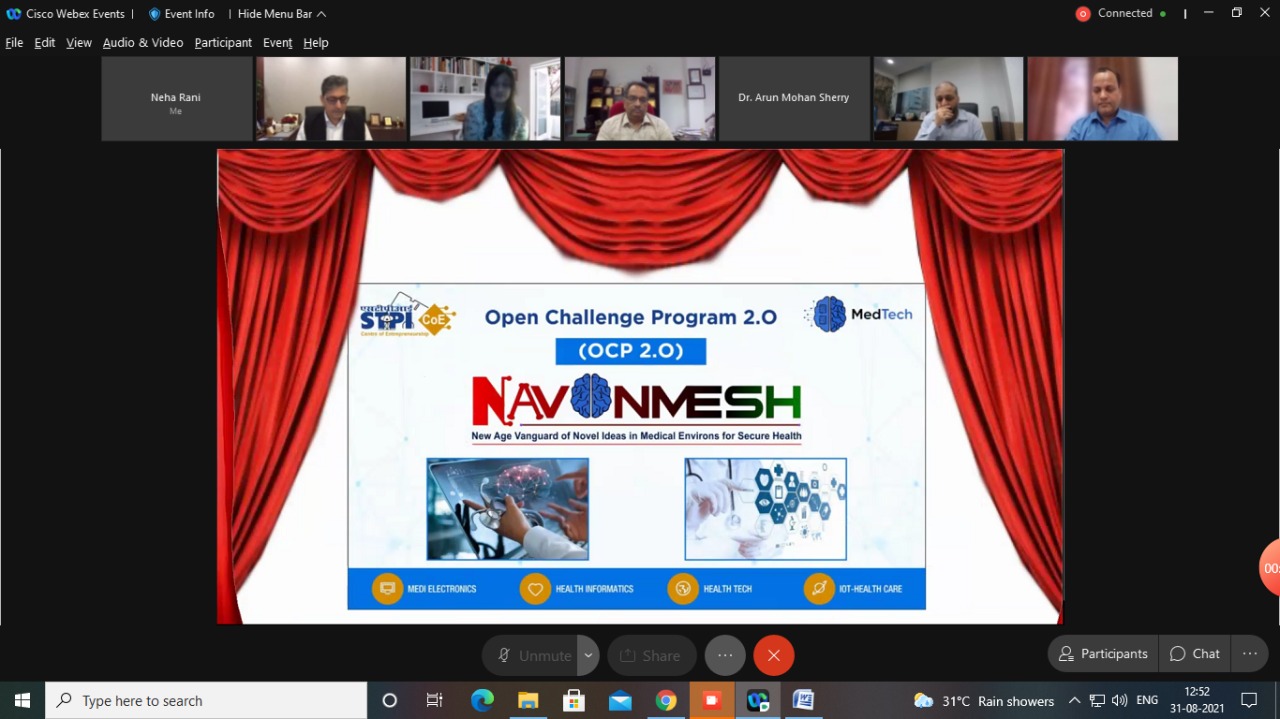The image size is (1280, 719).
Task: Select Dr. Arun Mohan Sherry video tile
Action: 794,98
